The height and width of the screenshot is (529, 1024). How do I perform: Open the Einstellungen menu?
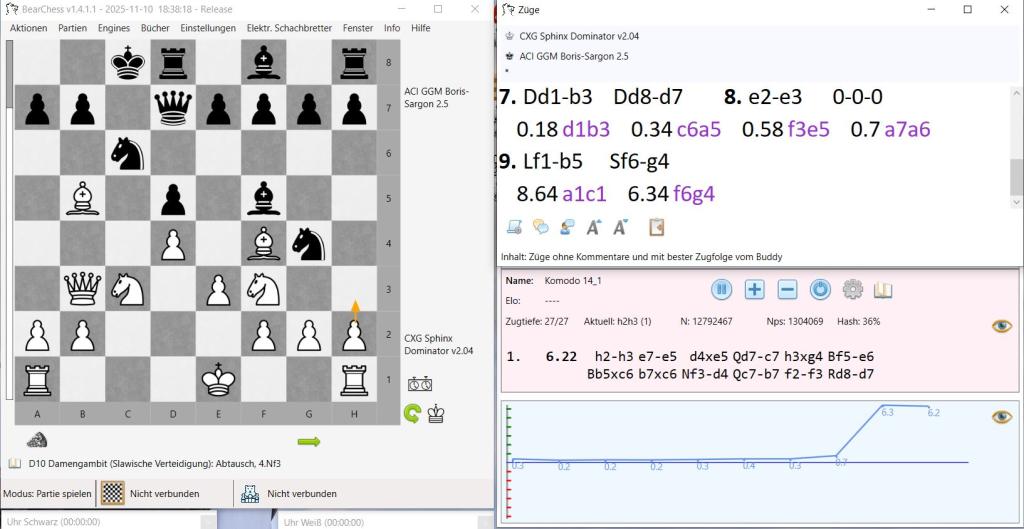coord(208,28)
